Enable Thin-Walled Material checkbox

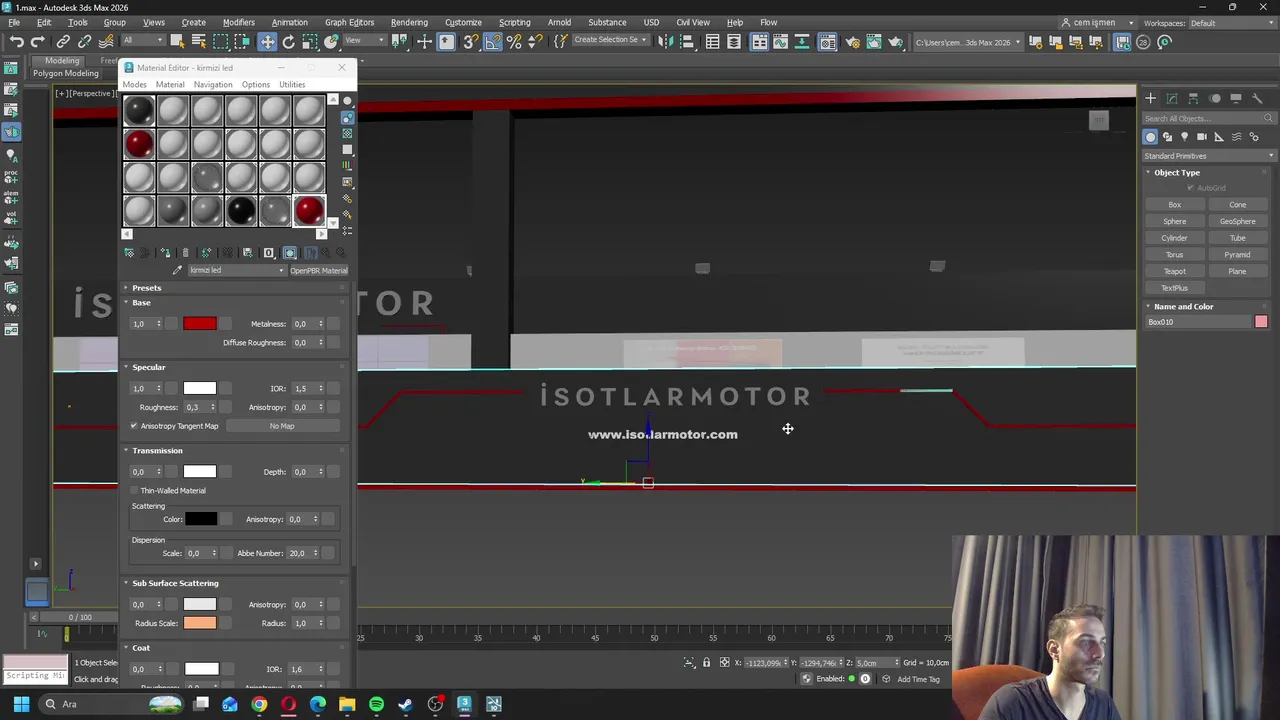134,491
